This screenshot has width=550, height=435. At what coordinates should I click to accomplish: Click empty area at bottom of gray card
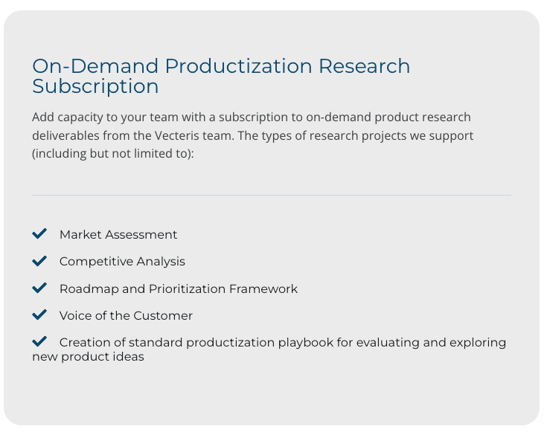[271, 396]
